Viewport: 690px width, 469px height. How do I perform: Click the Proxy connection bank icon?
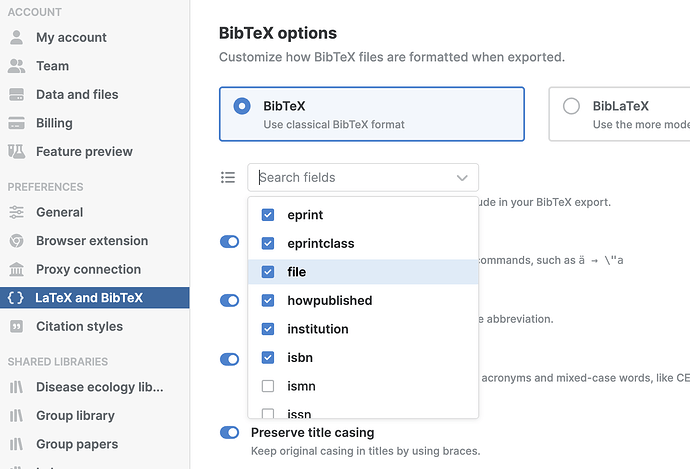pos(16,269)
